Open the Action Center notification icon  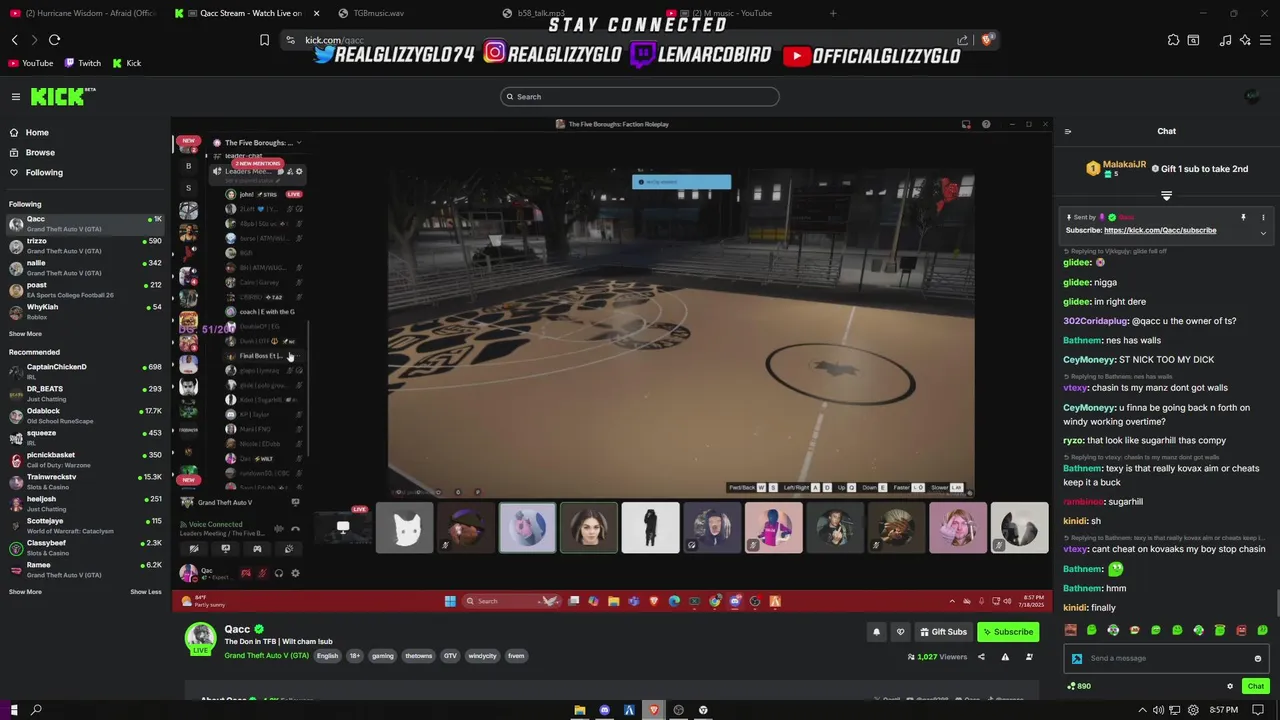[x=1258, y=710]
